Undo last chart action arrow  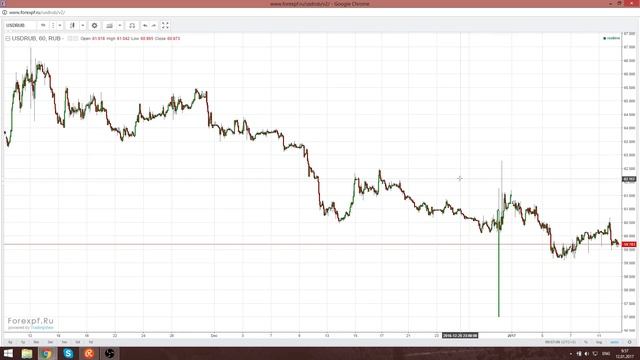click(145, 25)
